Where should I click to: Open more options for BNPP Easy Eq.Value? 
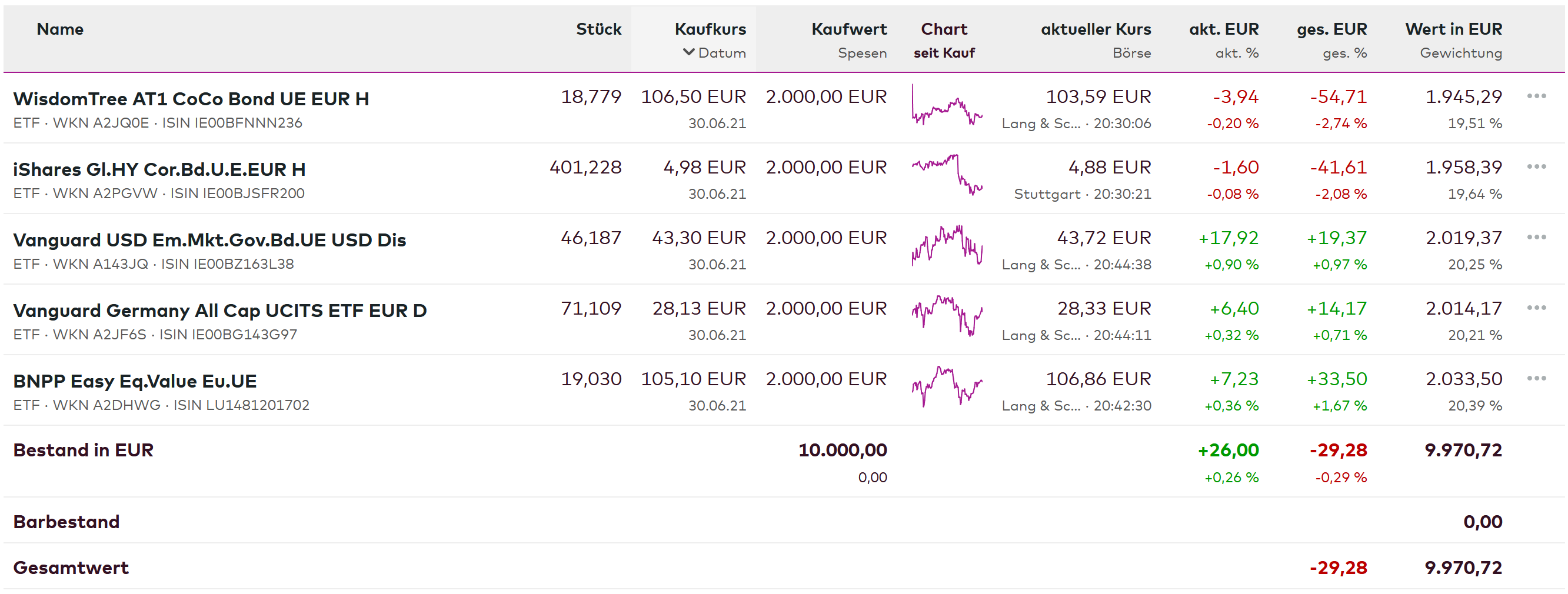click(x=1536, y=379)
